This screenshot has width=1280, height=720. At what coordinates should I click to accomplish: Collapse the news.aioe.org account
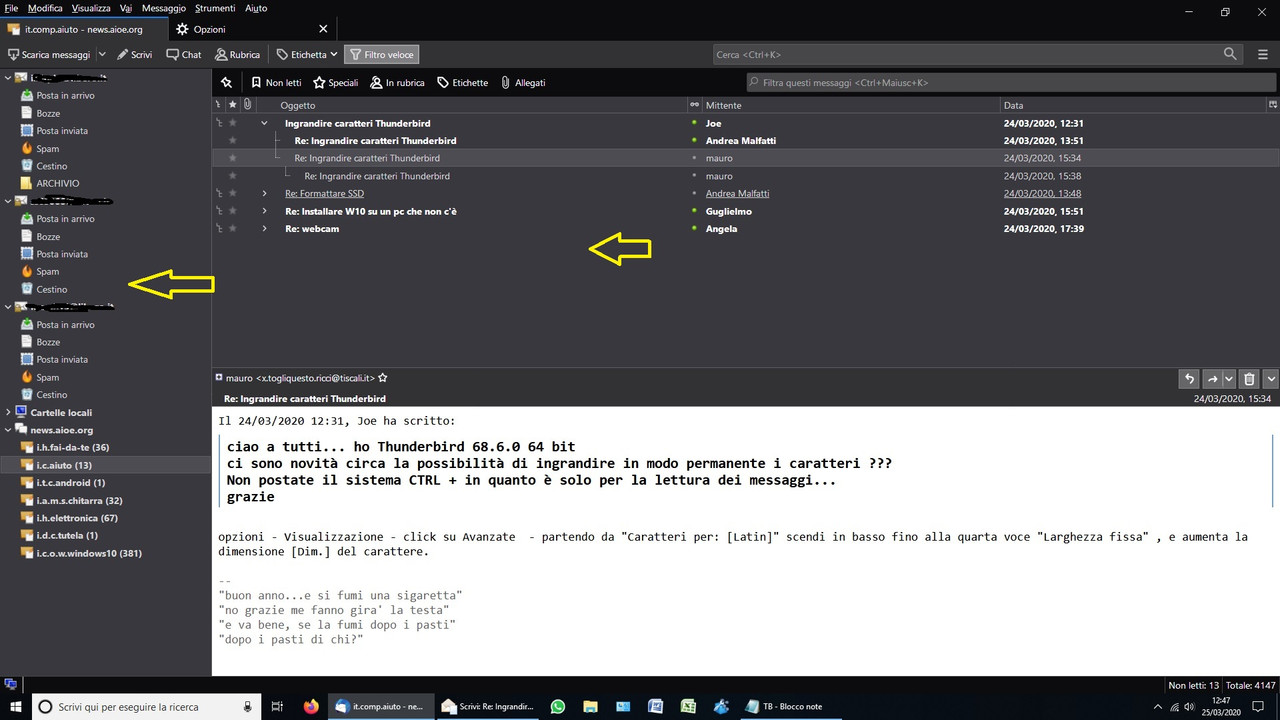8,430
